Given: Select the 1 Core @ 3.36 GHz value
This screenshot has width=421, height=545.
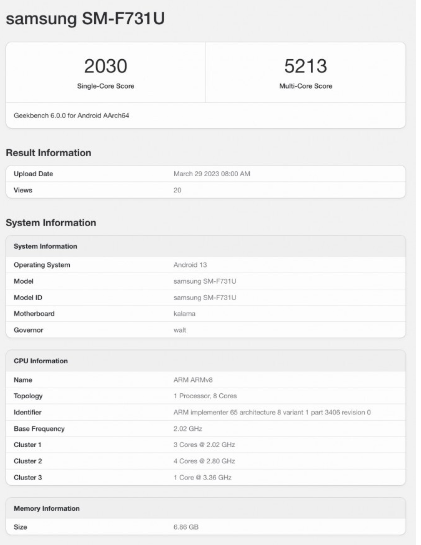Looking at the screenshot, I should point(202,477).
